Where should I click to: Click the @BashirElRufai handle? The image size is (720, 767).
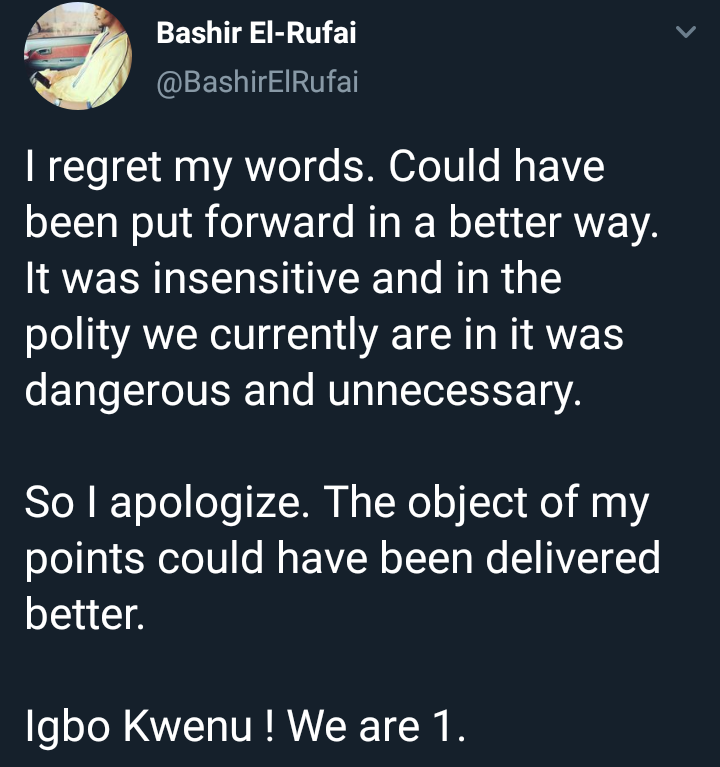[257, 84]
